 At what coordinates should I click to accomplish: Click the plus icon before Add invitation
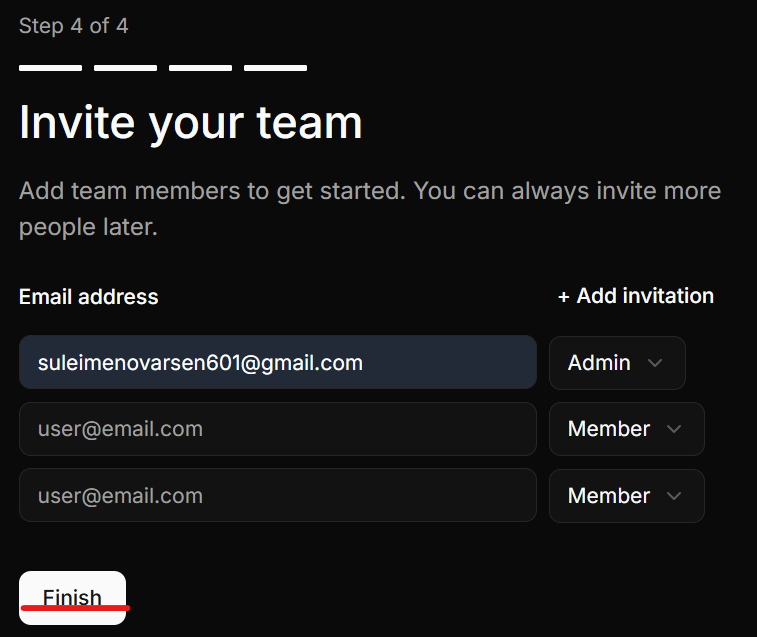[564, 297]
